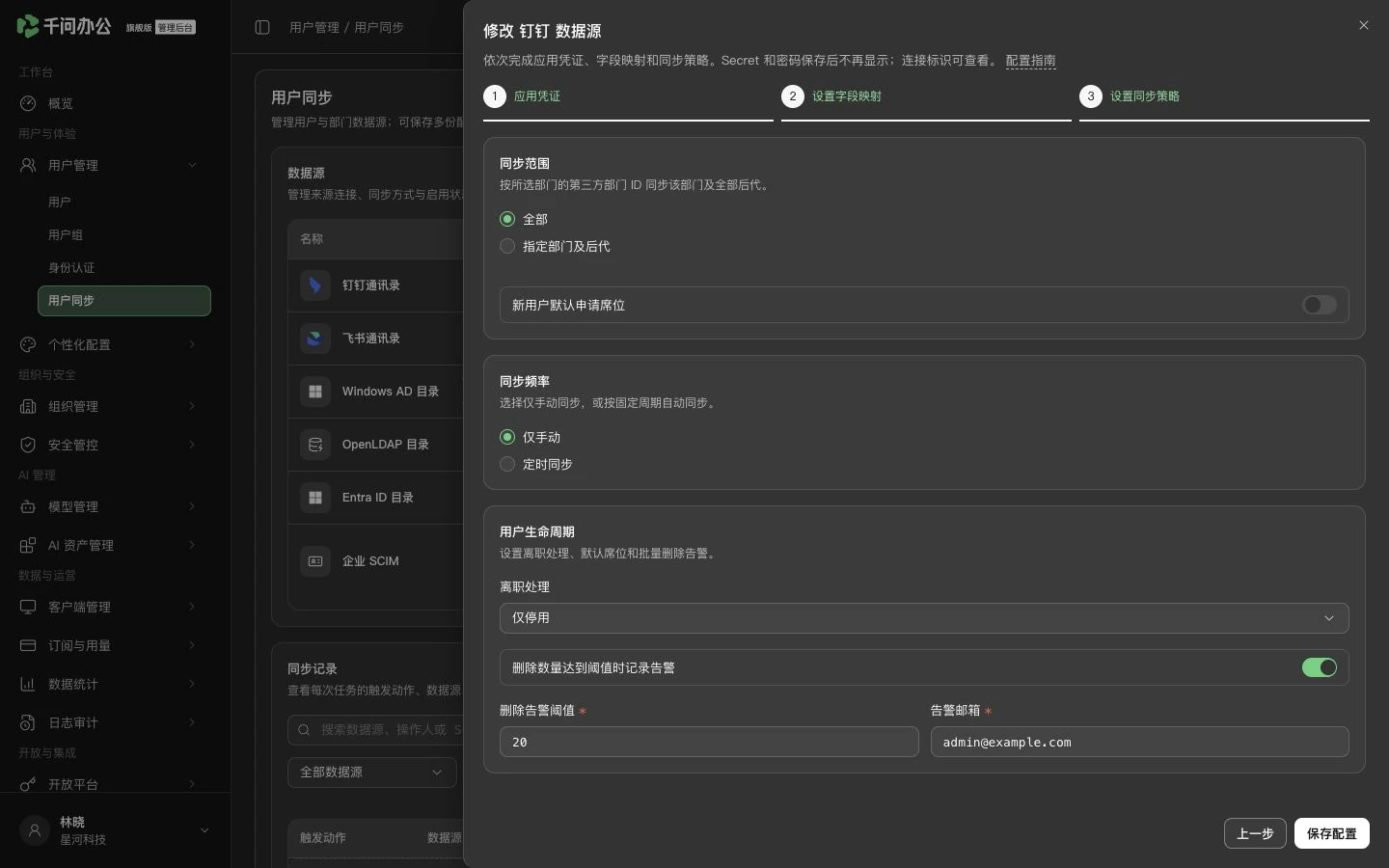
Task: Open account menu chevron beside 林晓
Action: click(x=204, y=830)
